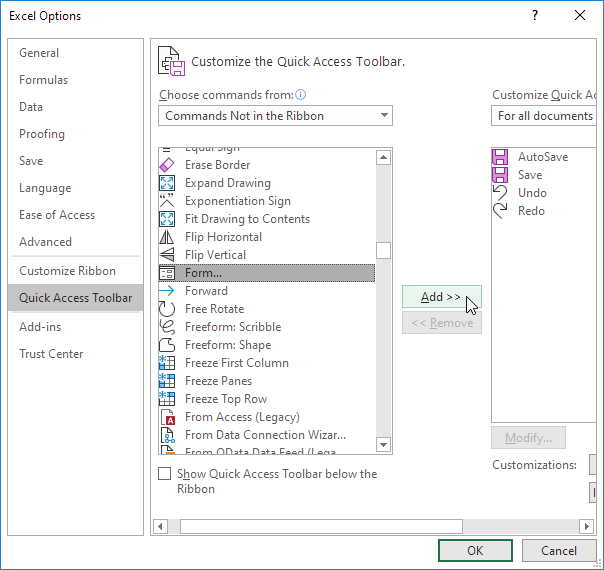Choose the Flip Vertical icon
This screenshot has width=604, height=570.
167,255
